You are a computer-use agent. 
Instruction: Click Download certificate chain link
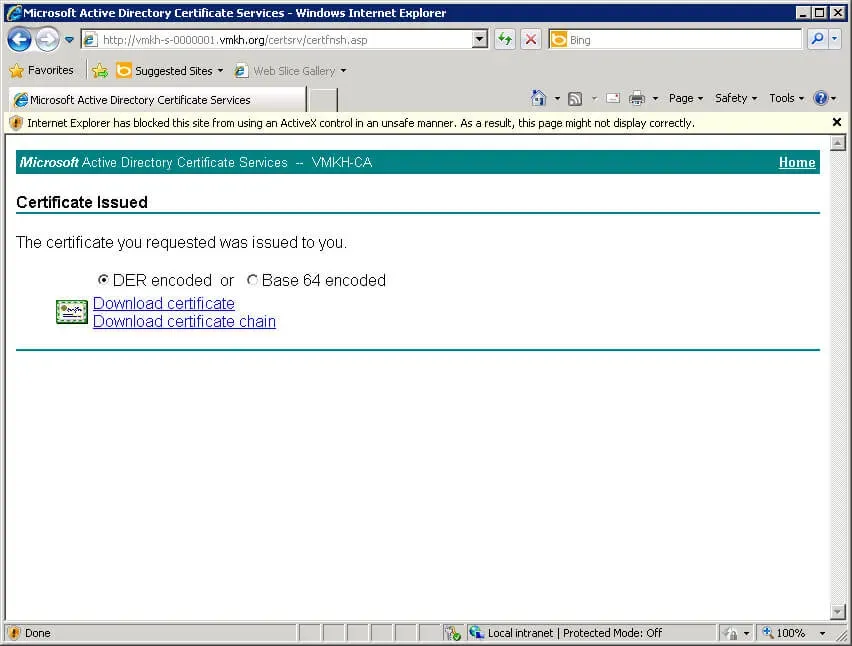point(184,321)
